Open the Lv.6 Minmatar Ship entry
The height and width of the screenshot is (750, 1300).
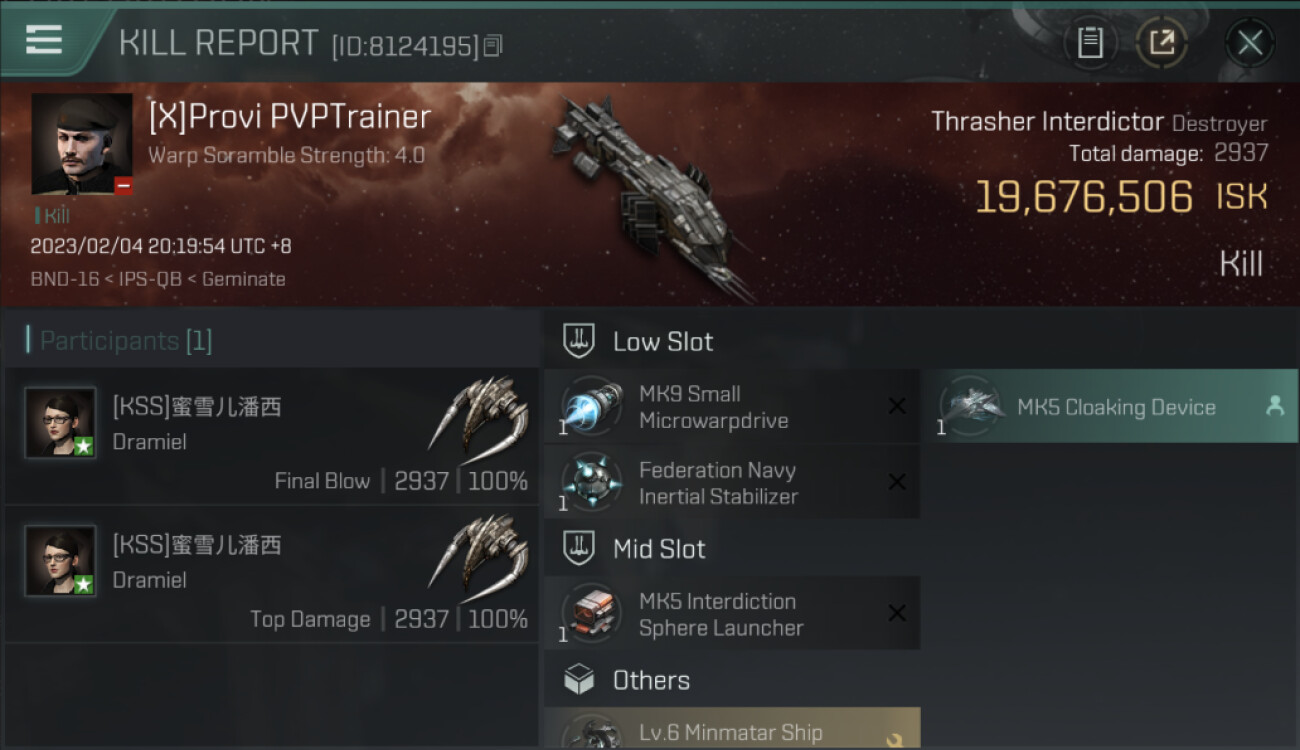pyautogui.click(x=732, y=727)
